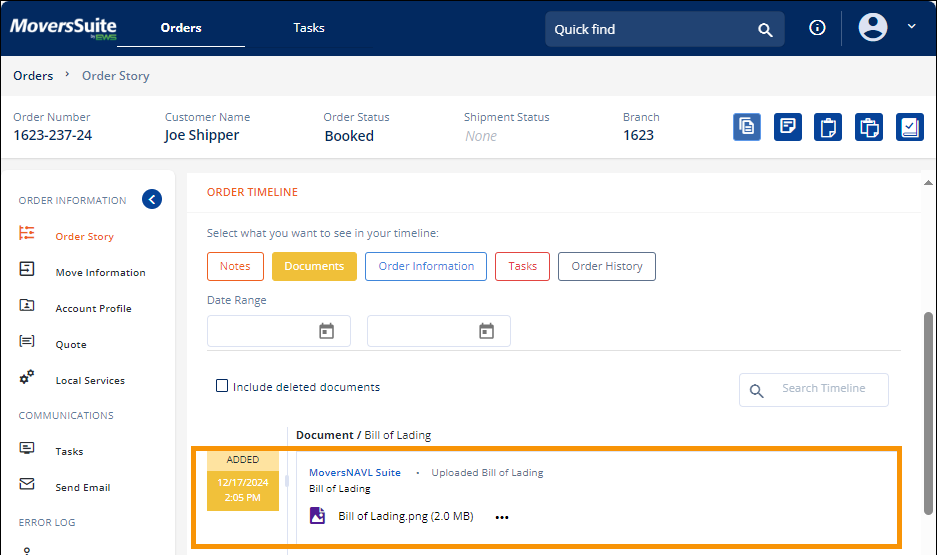Click the MoversNAVL Suite link
This screenshot has width=937, height=555.
pyautogui.click(x=354, y=473)
